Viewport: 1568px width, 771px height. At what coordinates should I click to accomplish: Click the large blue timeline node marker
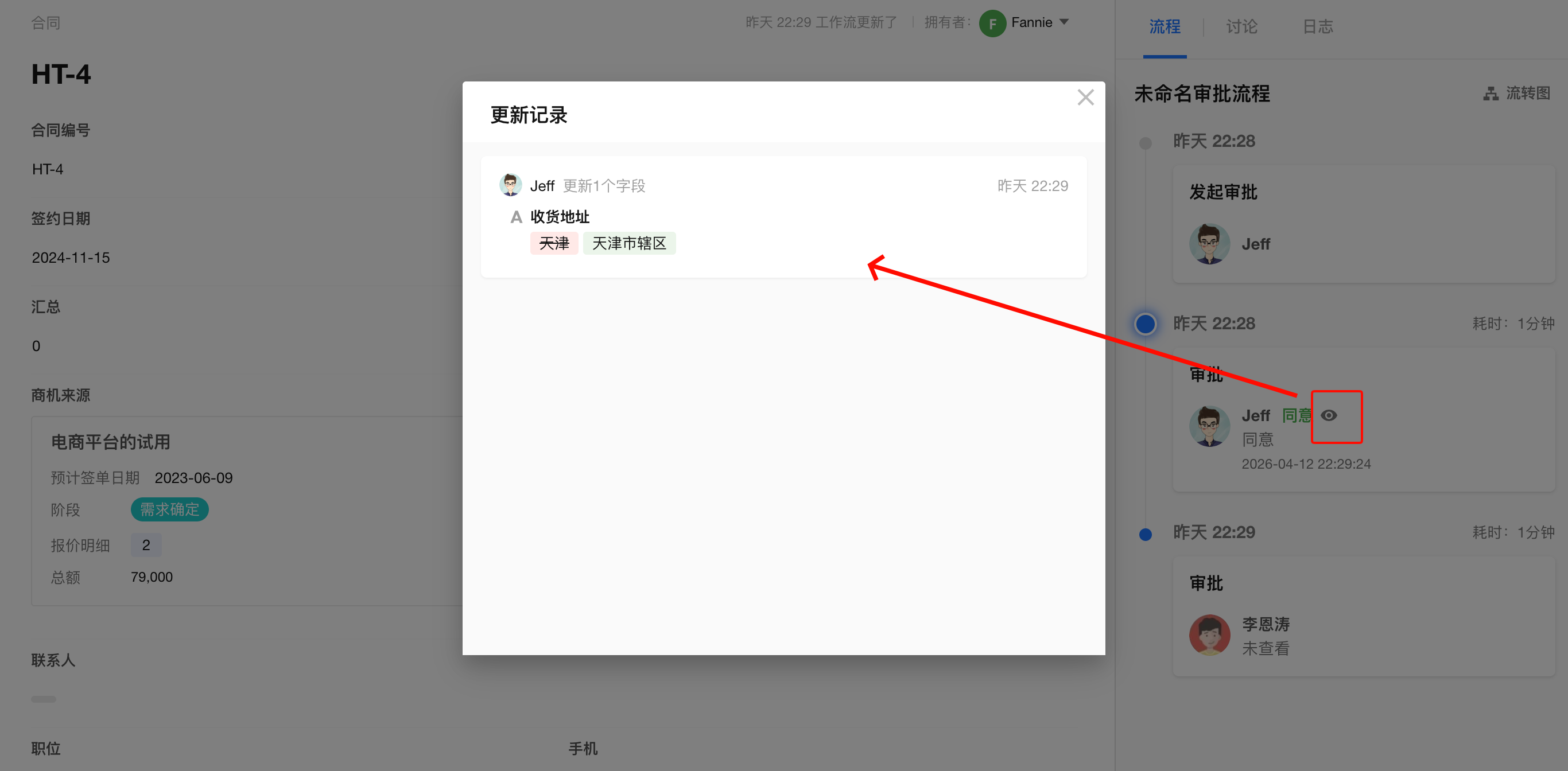point(1145,324)
